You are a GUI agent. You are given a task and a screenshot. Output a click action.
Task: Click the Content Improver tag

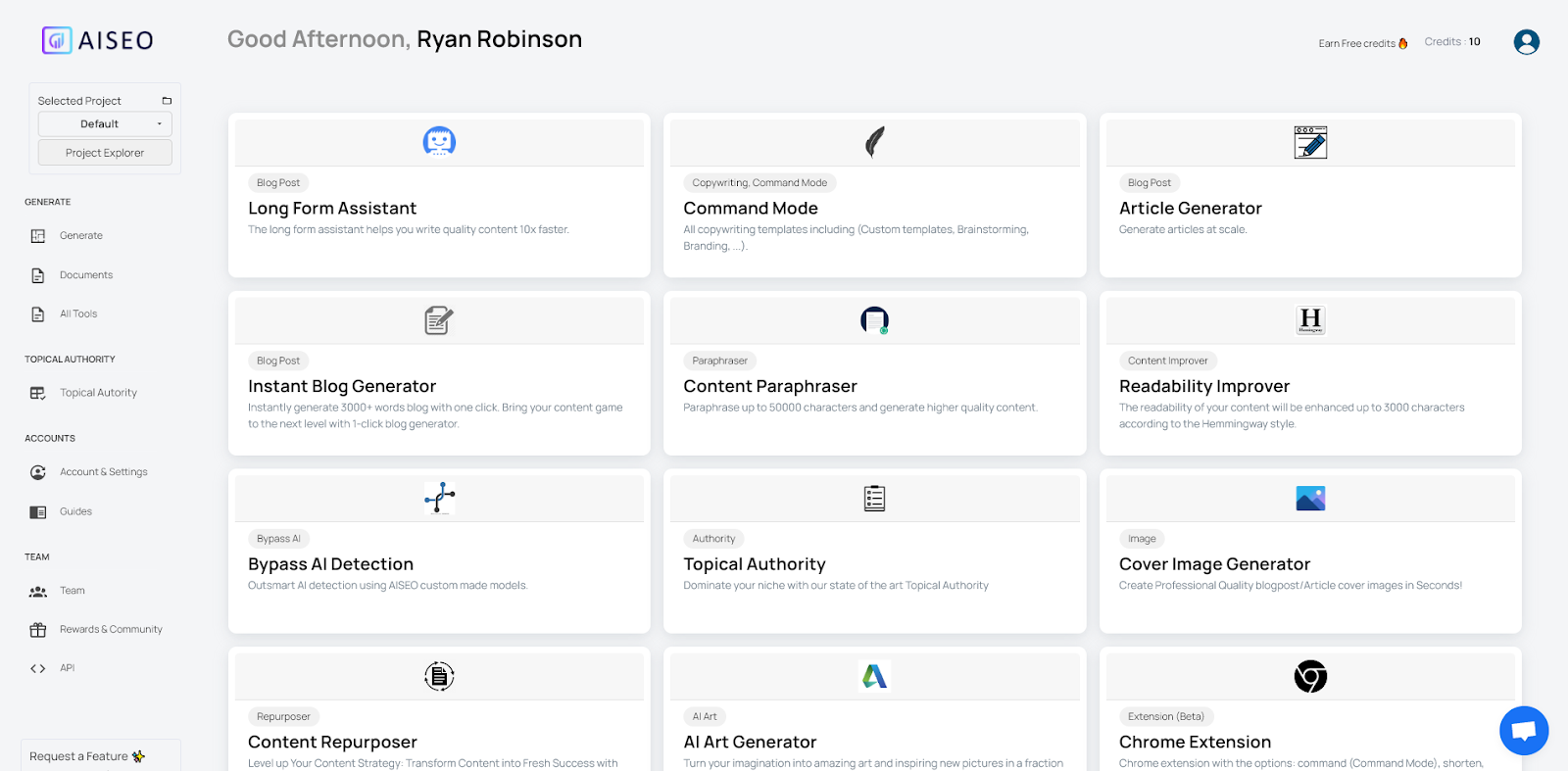(1168, 361)
